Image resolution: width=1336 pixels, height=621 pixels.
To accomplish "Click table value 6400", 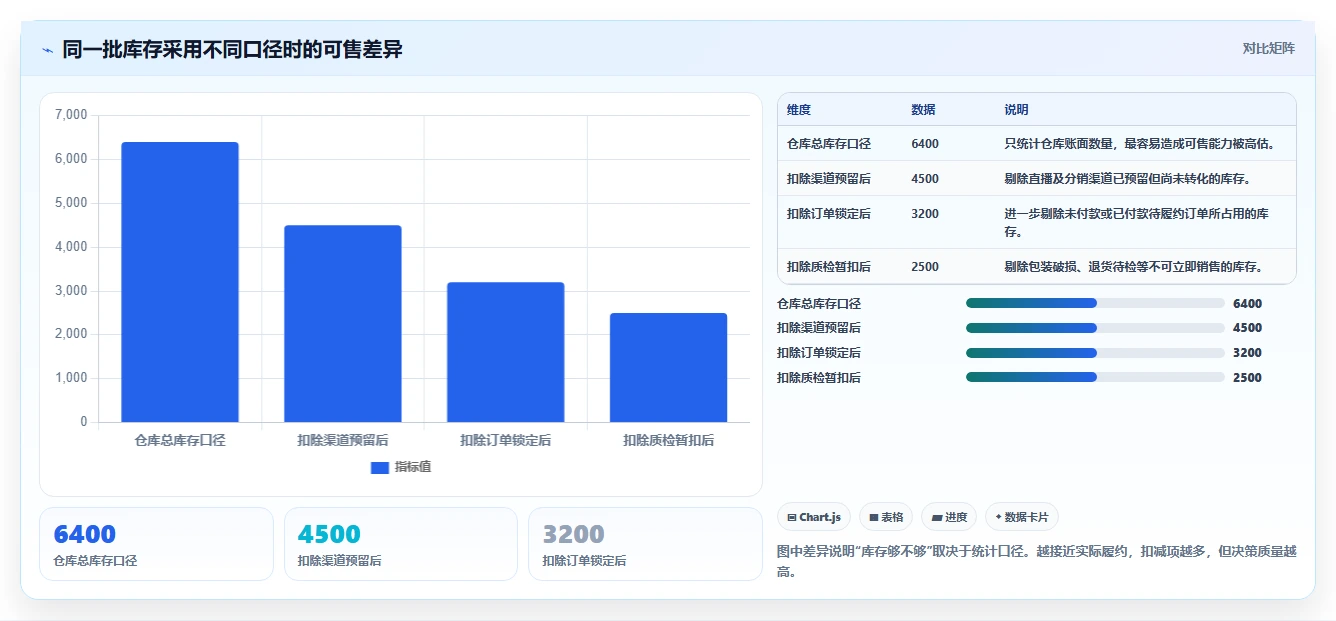I will pyautogui.click(x=925, y=144).
